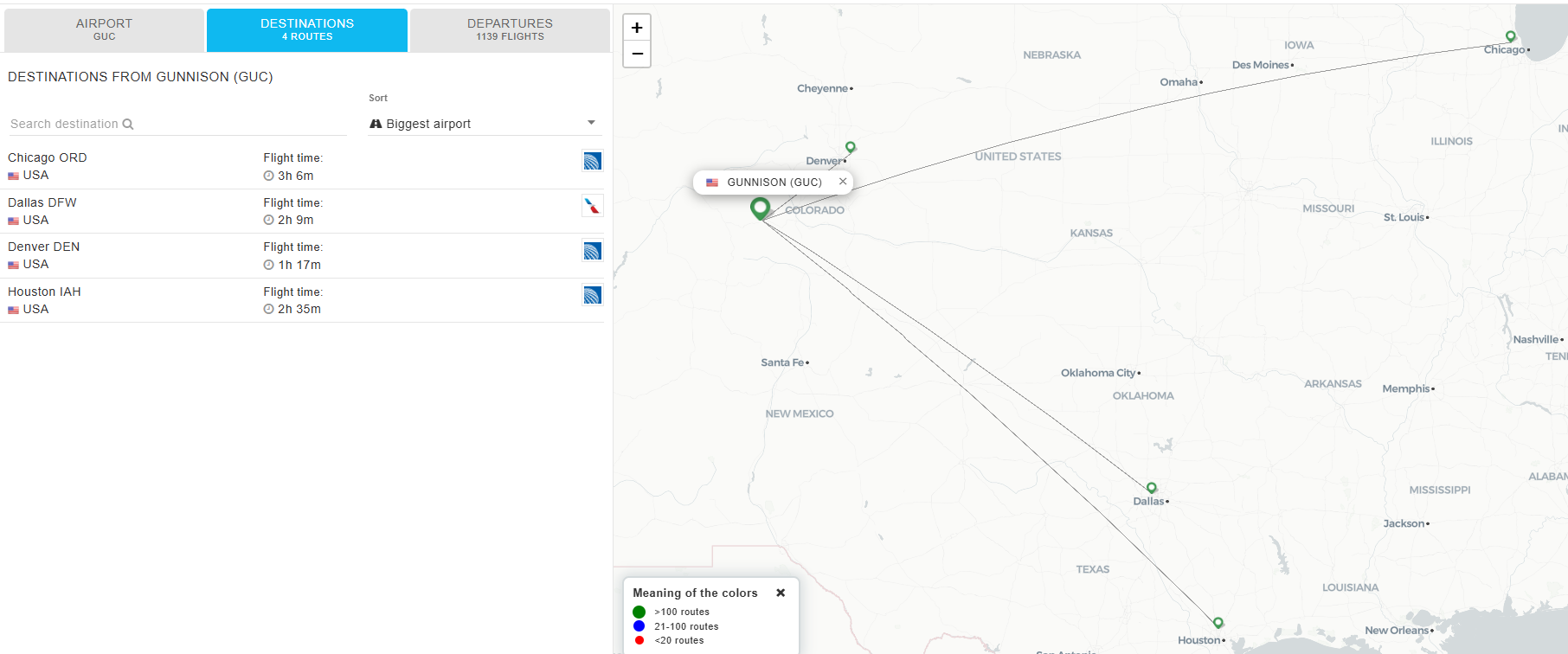Click the airport icon beside Biggest airport
Image resolution: width=1568 pixels, height=654 pixels.
[376, 124]
